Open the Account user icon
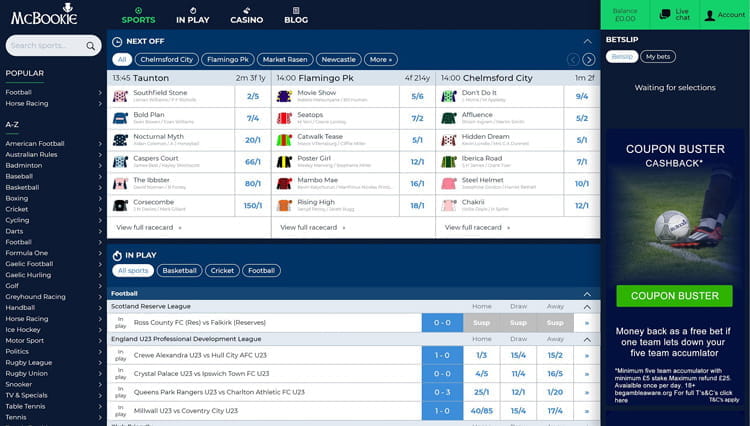Viewport: 750px width, 426px height. click(710, 15)
